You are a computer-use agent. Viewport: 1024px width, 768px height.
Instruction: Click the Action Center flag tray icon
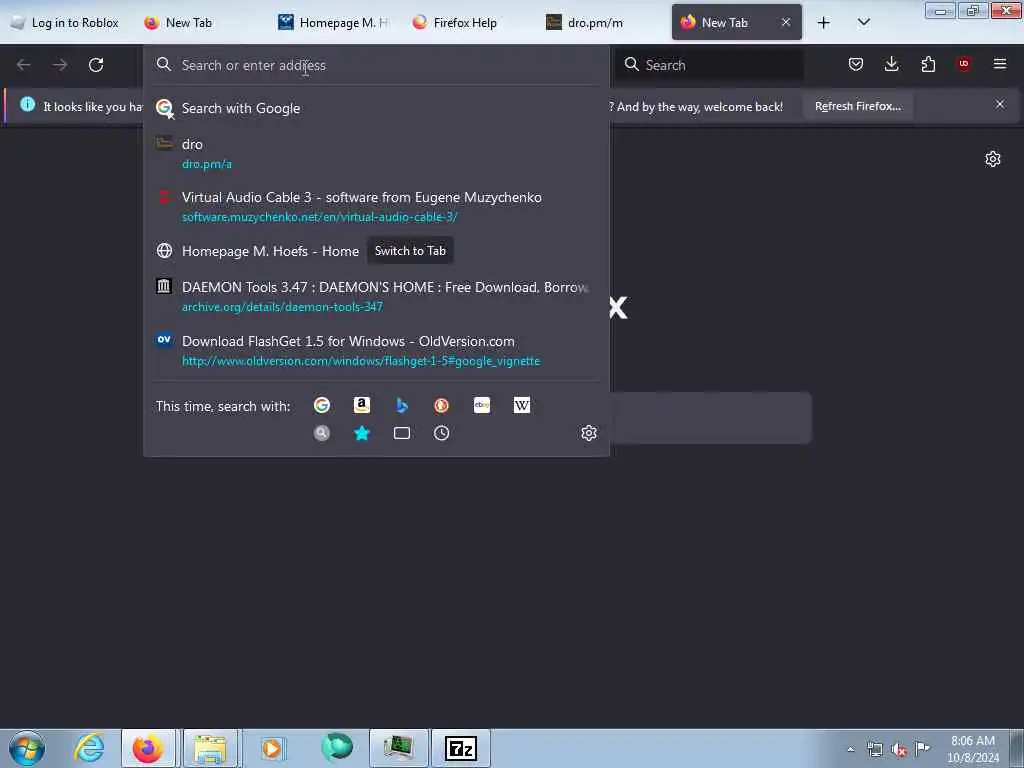[922, 749]
